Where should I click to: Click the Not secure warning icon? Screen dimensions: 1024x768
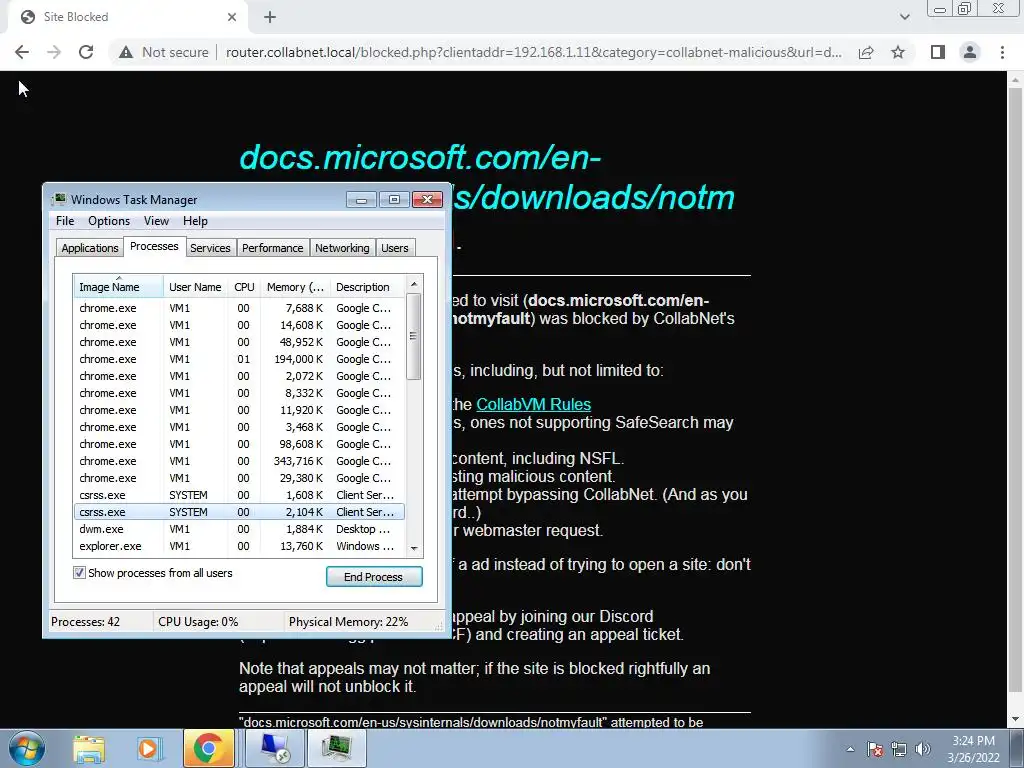coord(126,52)
